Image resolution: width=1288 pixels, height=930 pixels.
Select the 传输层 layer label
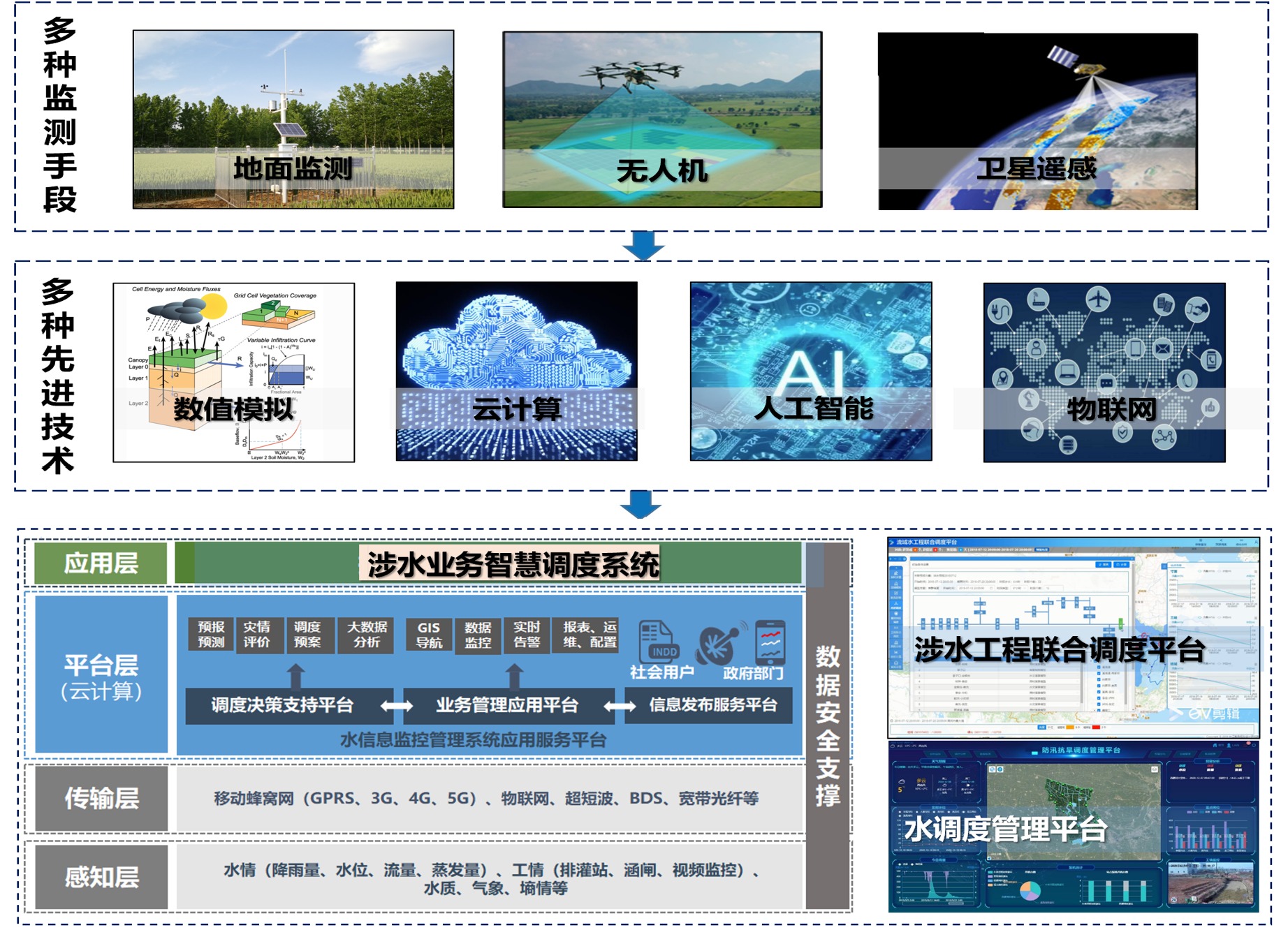click(x=101, y=798)
